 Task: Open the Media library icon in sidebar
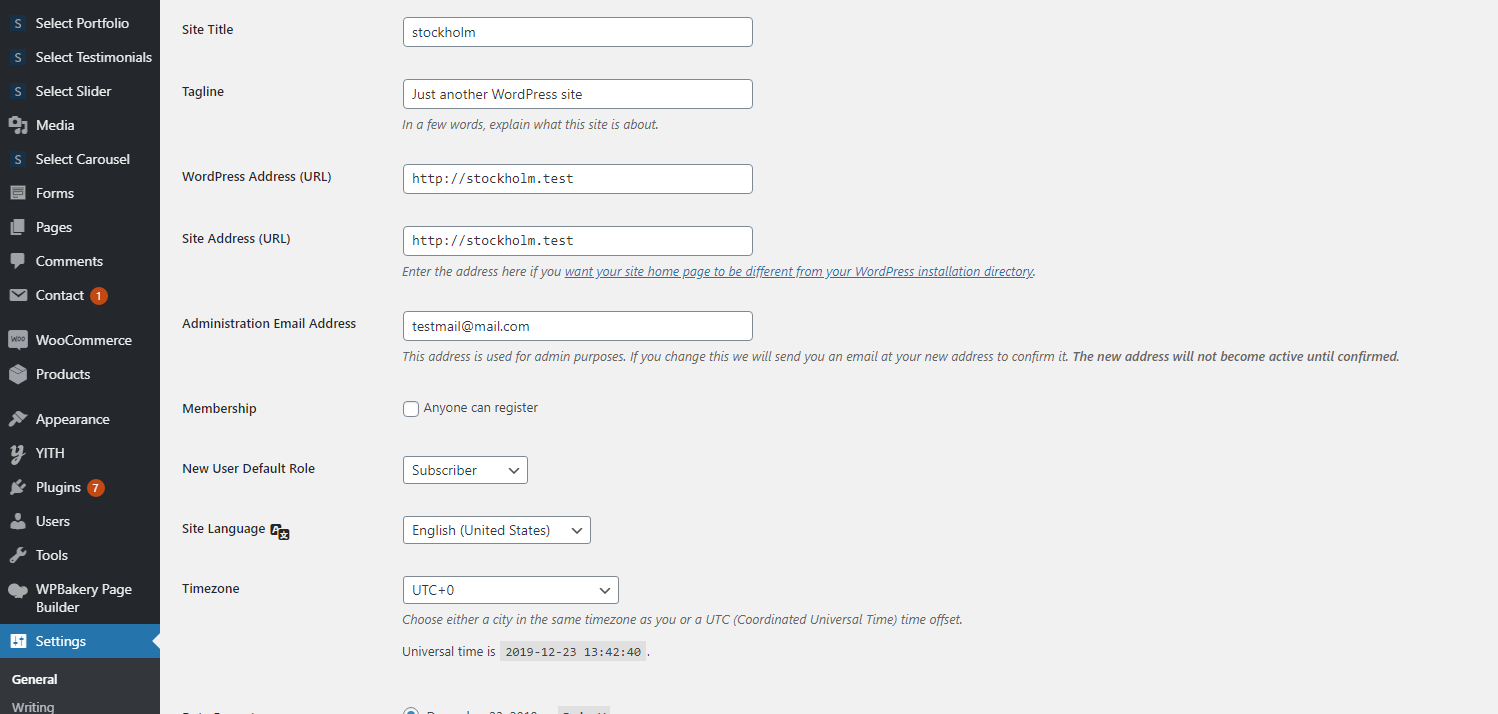(x=17, y=125)
